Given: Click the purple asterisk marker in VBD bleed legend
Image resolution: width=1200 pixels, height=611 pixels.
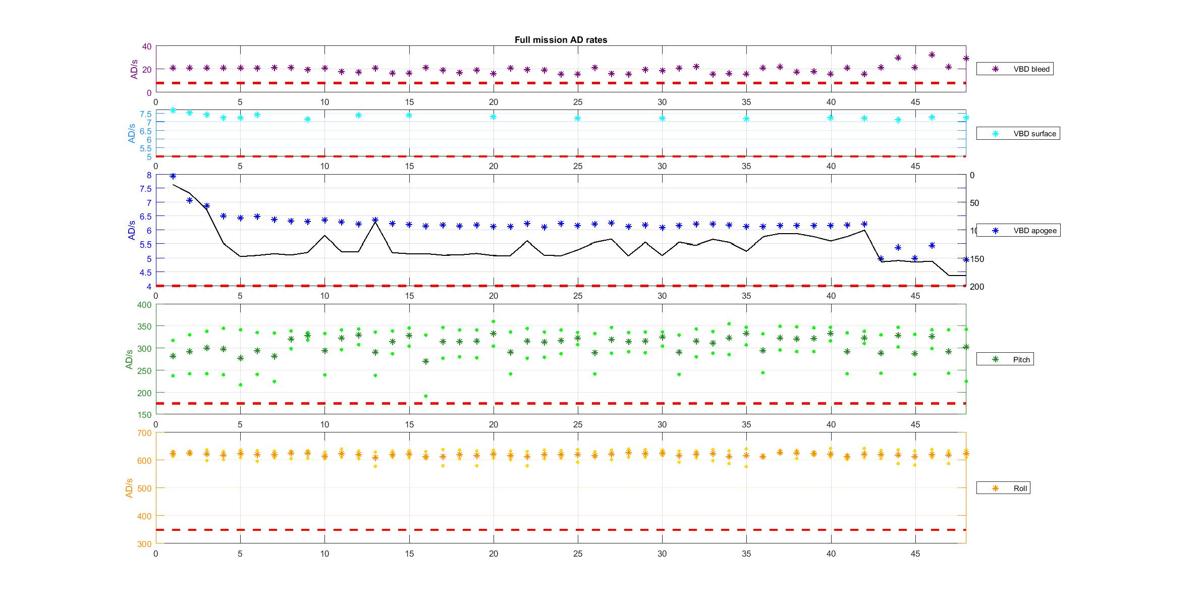Looking at the screenshot, I should click(x=995, y=69).
